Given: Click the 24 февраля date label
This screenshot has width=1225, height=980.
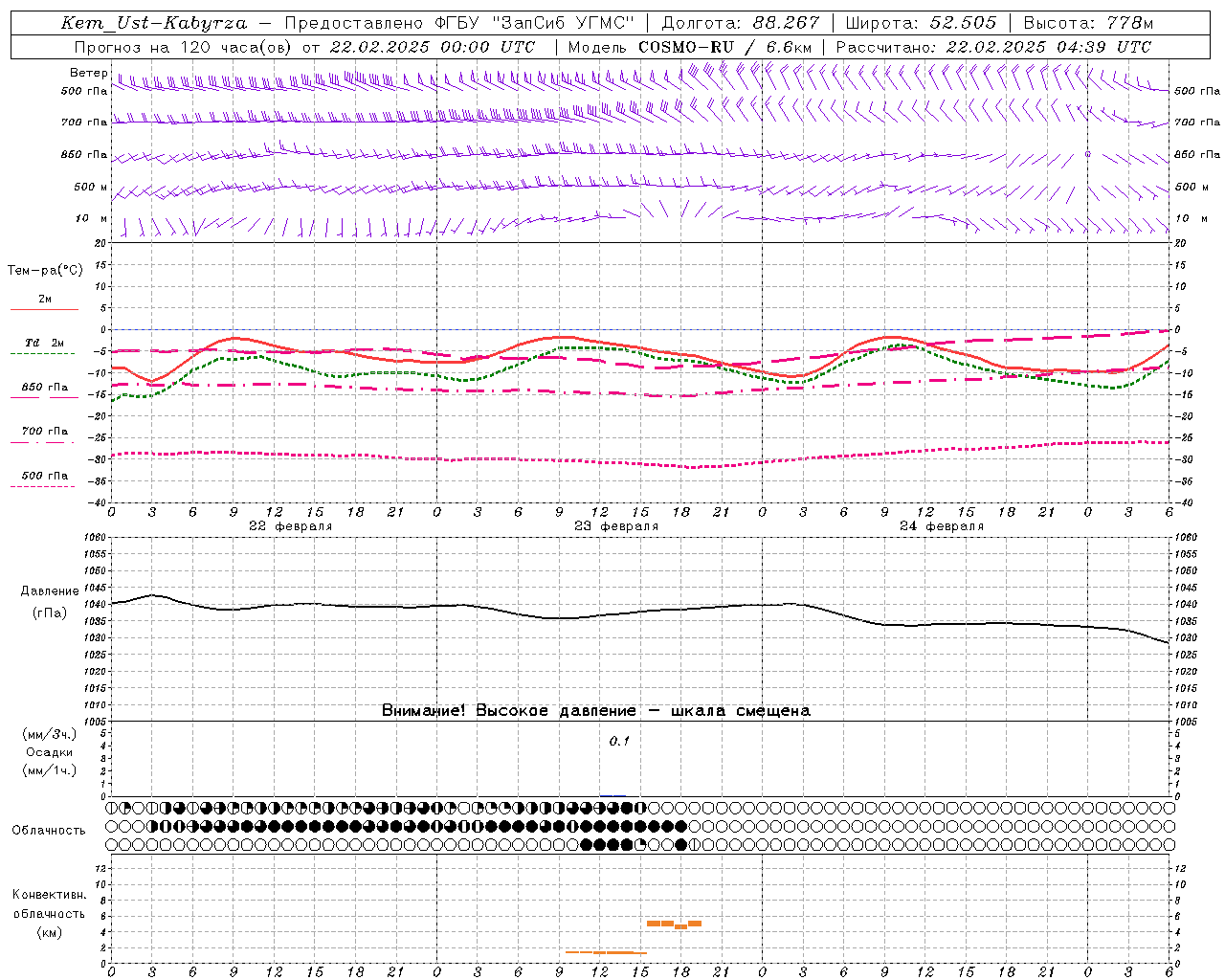Looking at the screenshot, I should pos(942,526).
